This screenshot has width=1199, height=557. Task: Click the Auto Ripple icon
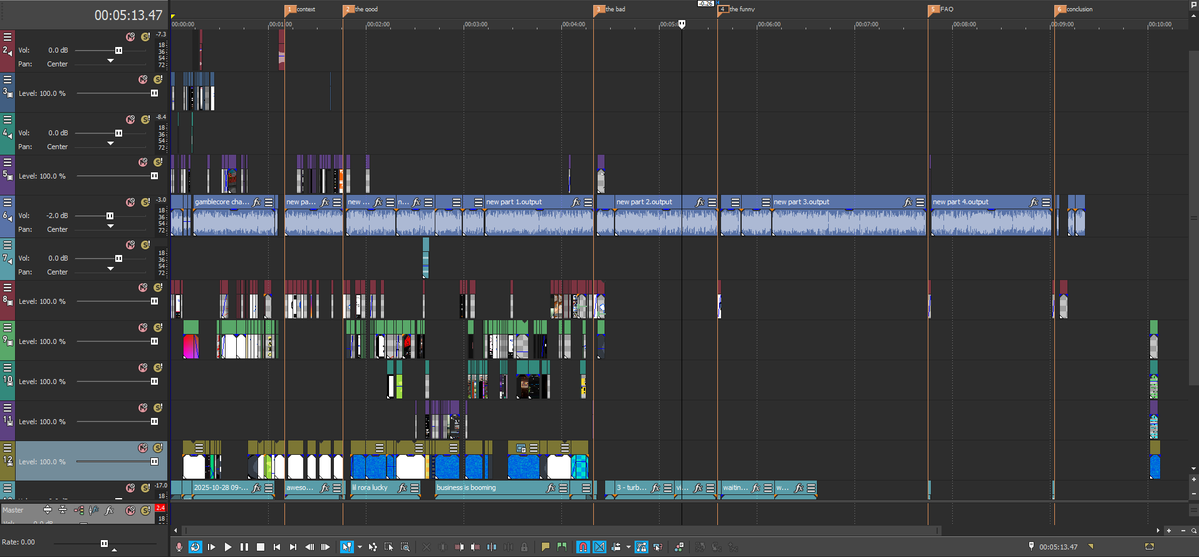pos(616,547)
